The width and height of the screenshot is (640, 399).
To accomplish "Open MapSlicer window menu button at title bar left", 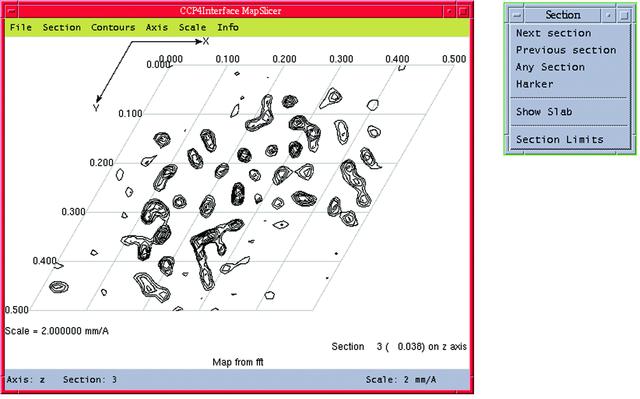I will (x=11, y=11).
